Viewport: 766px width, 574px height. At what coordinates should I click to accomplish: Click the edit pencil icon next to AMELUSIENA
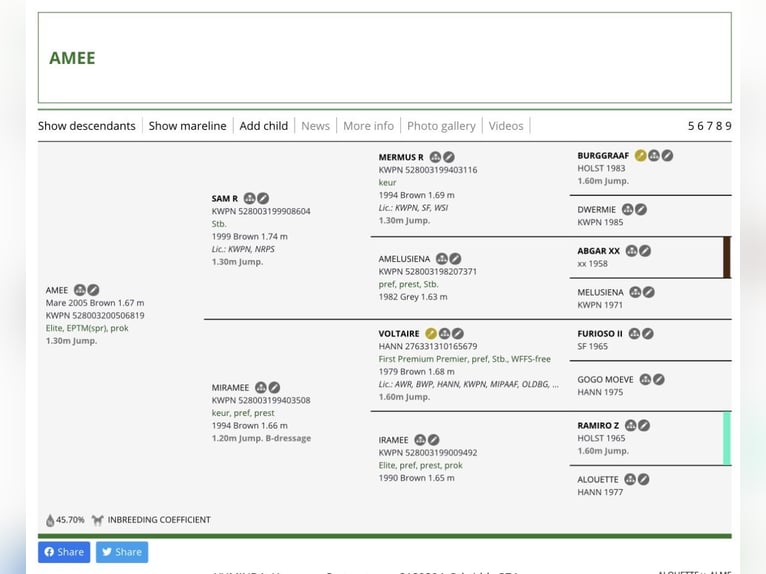pos(455,259)
